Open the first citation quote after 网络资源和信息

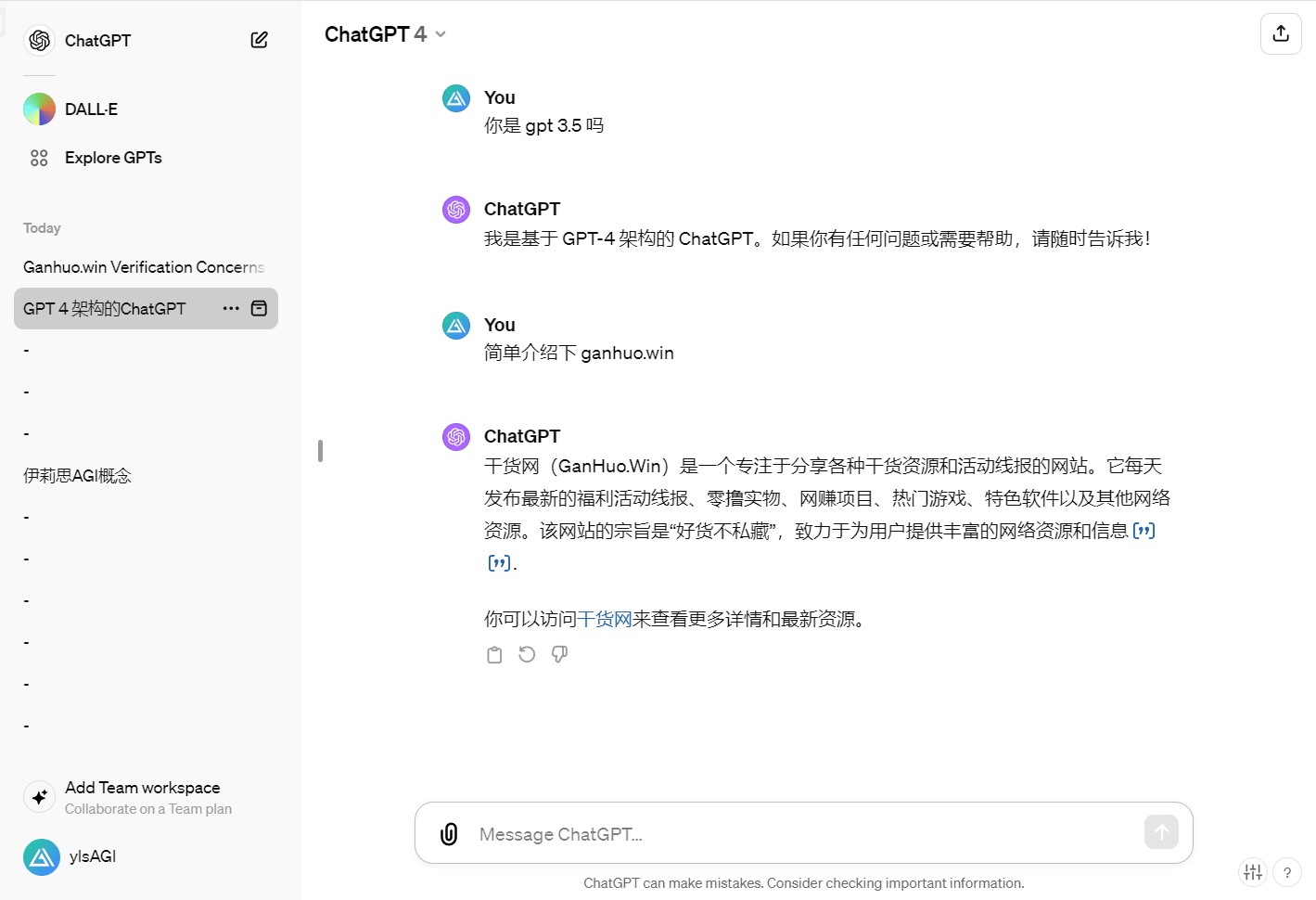pyautogui.click(x=1144, y=531)
